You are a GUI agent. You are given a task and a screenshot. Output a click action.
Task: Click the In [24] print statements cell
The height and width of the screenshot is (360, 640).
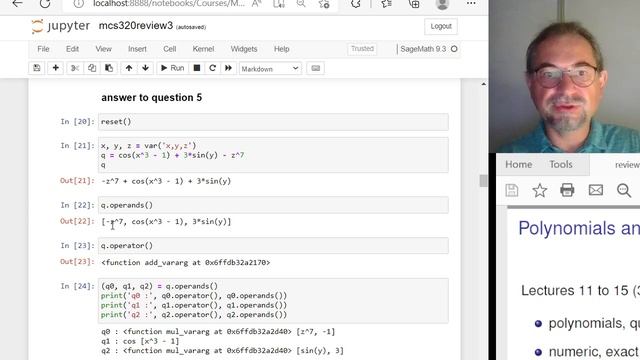(x=273, y=301)
